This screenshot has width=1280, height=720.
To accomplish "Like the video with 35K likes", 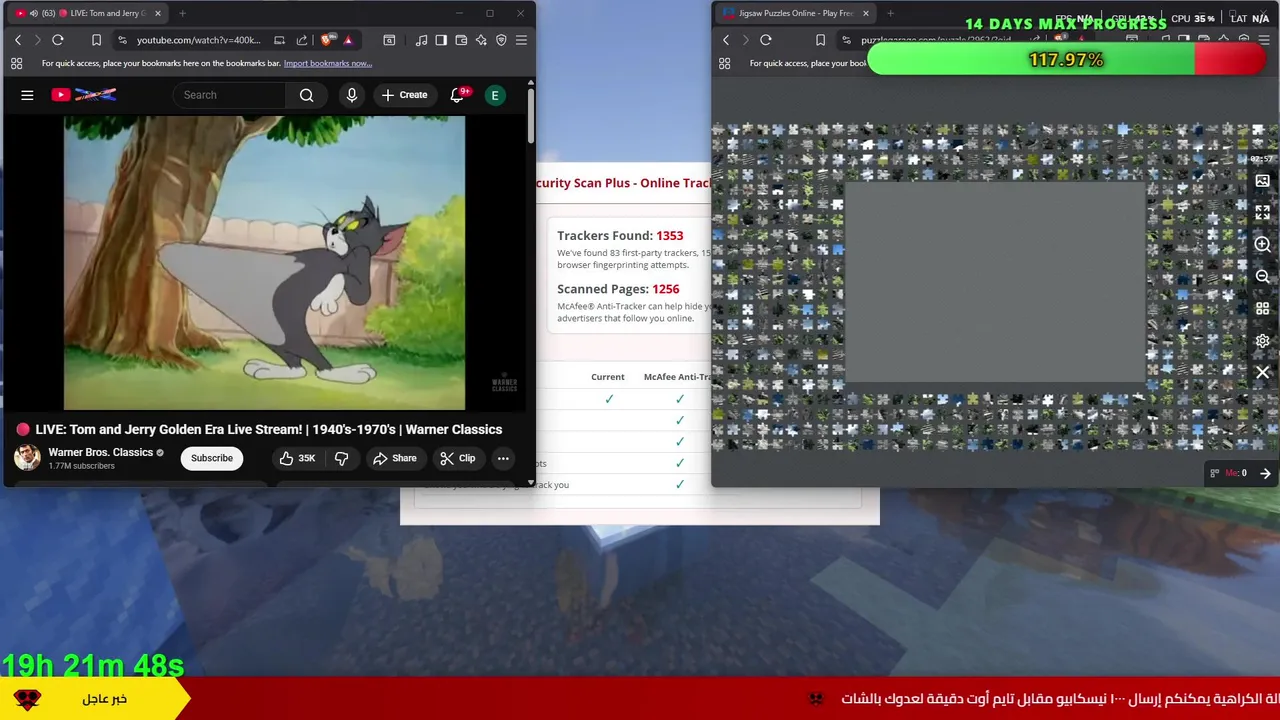I will pos(298,458).
